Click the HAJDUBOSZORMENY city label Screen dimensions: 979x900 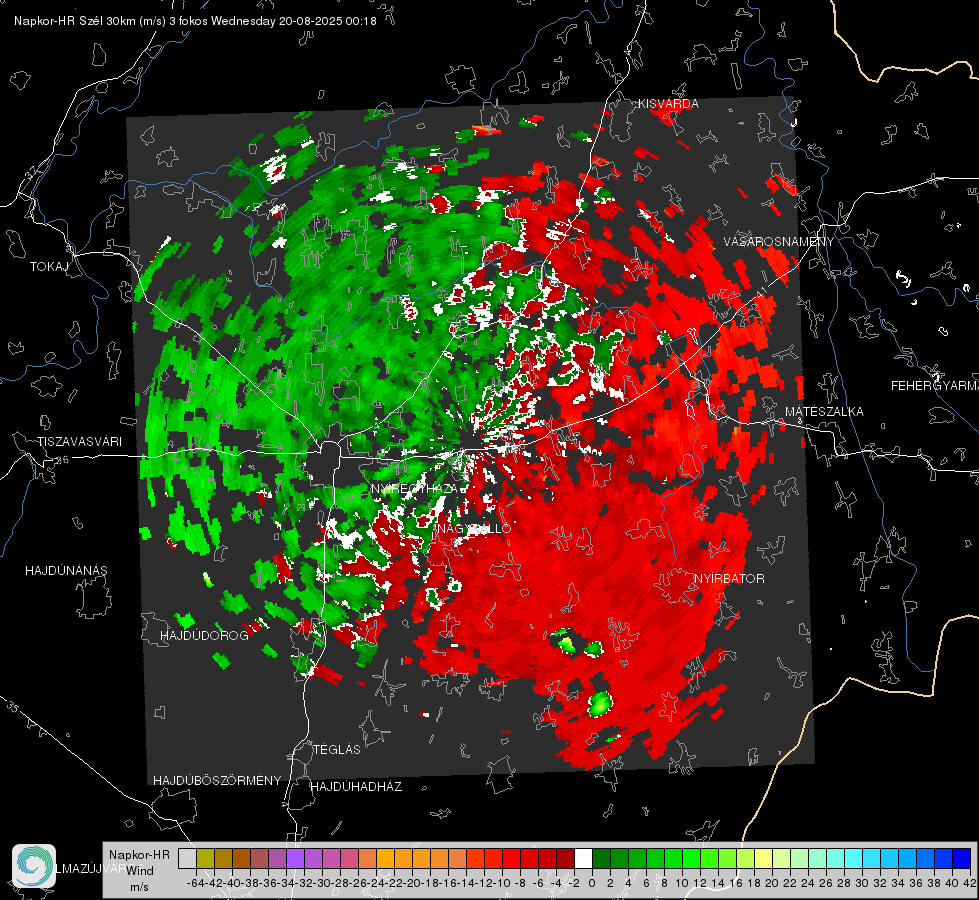[217, 781]
